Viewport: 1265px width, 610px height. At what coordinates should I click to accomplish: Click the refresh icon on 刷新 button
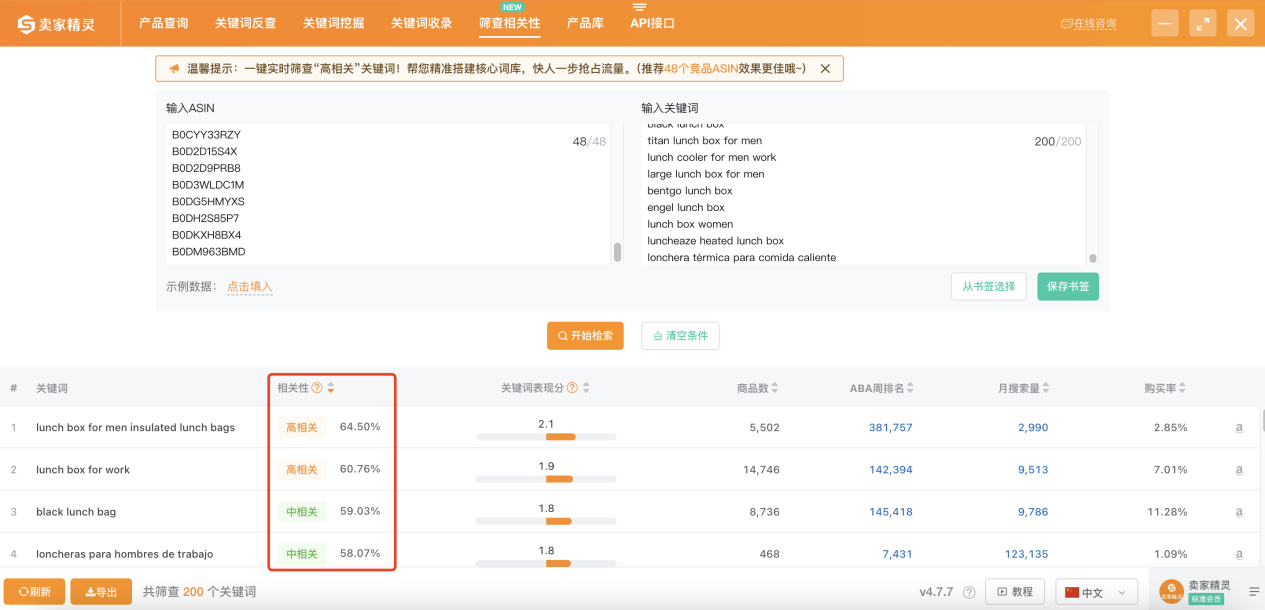(x=23, y=591)
